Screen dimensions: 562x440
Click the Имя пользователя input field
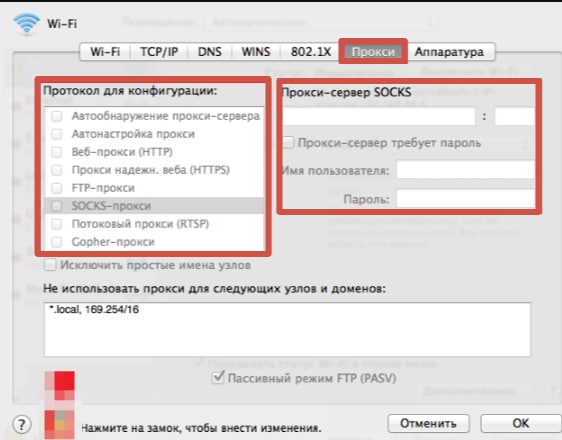[466, 170]
